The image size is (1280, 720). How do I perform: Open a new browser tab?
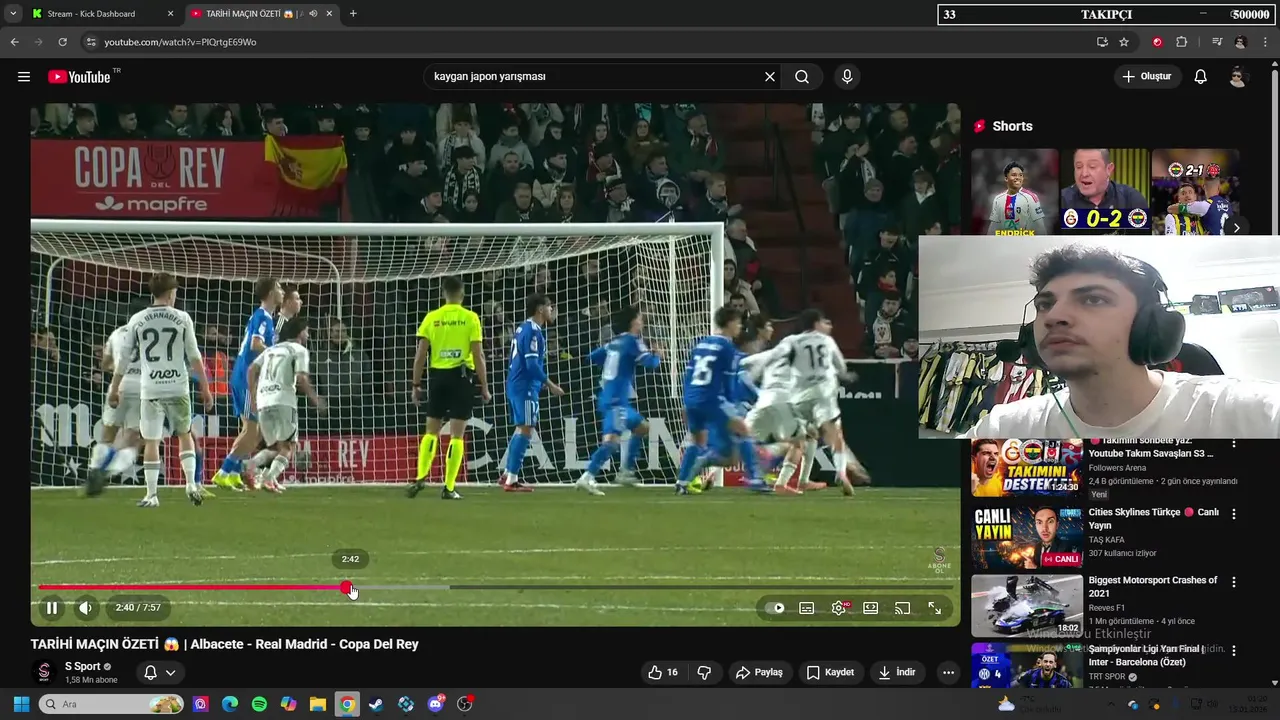pos(353,14)
